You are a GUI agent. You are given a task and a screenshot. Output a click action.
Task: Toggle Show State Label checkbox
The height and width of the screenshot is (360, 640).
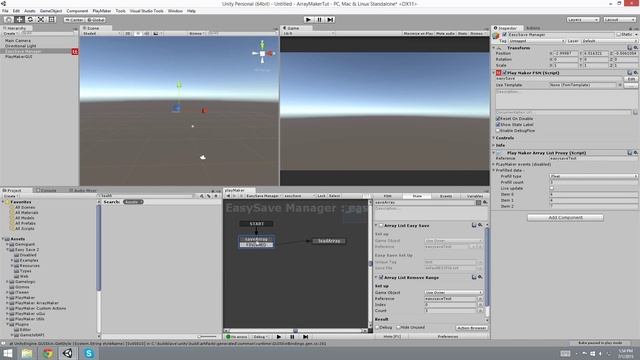pos(498,124)
